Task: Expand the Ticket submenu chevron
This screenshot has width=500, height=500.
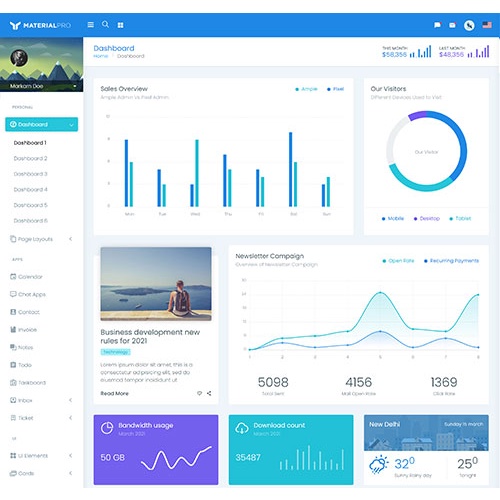Action: pos(70,418)
